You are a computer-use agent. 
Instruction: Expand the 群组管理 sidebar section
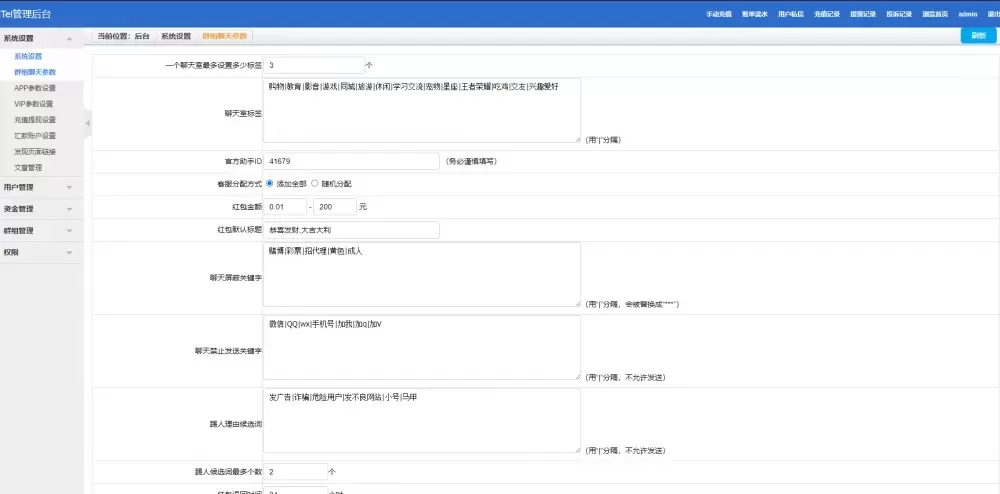pyautogui.click(x=69, y=231)
